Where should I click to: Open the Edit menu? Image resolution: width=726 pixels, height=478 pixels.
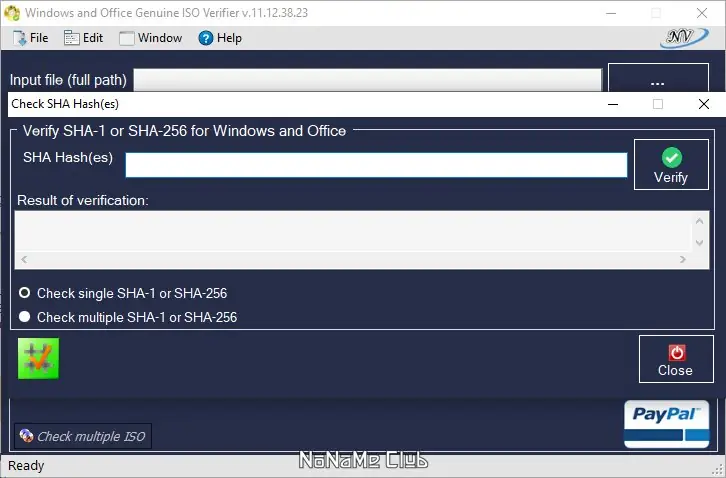click(x=84, y=38)
